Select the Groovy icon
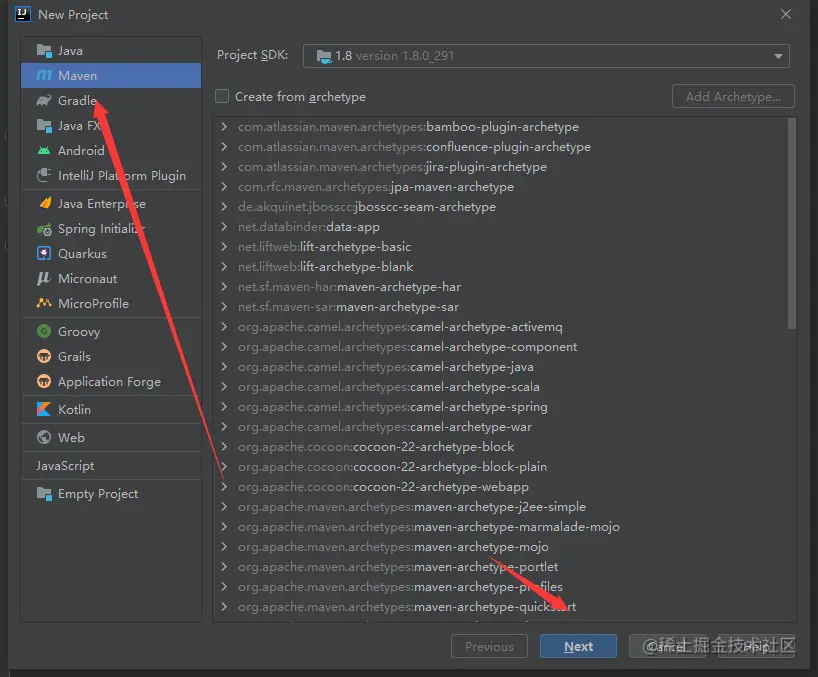Image resolution: width=818 pixels, height=677 pixels. [44, 331]
